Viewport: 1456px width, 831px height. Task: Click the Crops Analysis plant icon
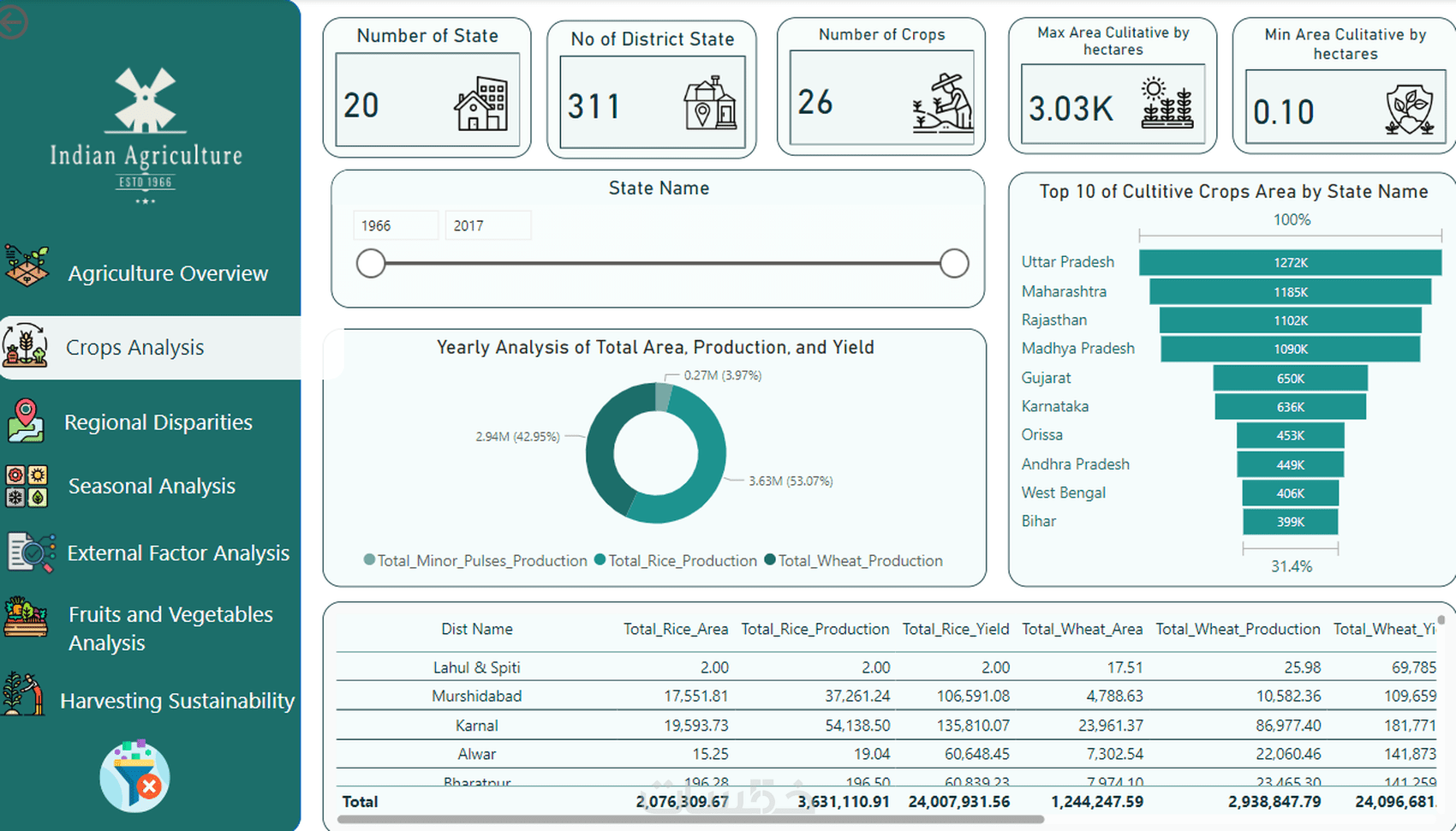[x=26, y=346]
